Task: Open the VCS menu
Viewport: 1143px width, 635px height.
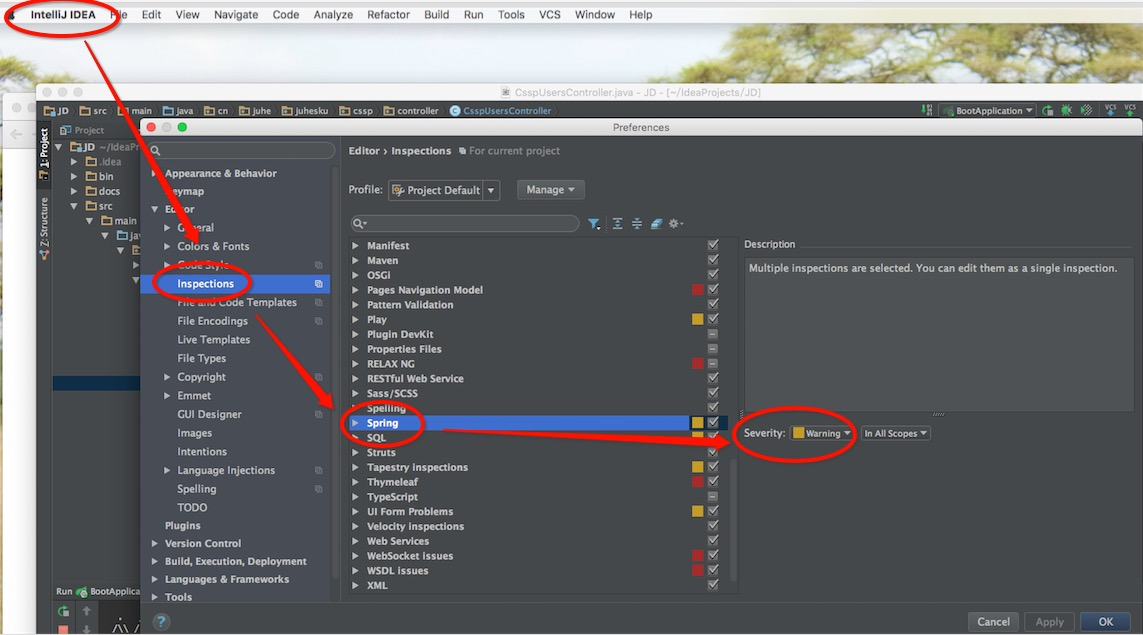Action: click(x=550, y=15)
